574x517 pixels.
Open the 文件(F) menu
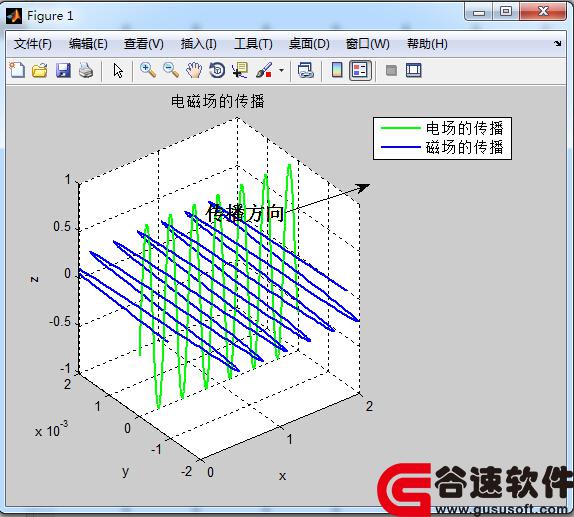[x=33, y=44]
